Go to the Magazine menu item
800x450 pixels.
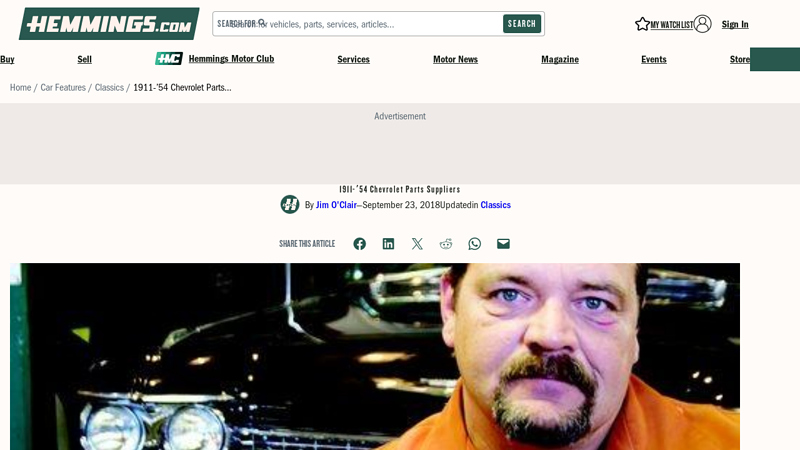tap(560, 59)
